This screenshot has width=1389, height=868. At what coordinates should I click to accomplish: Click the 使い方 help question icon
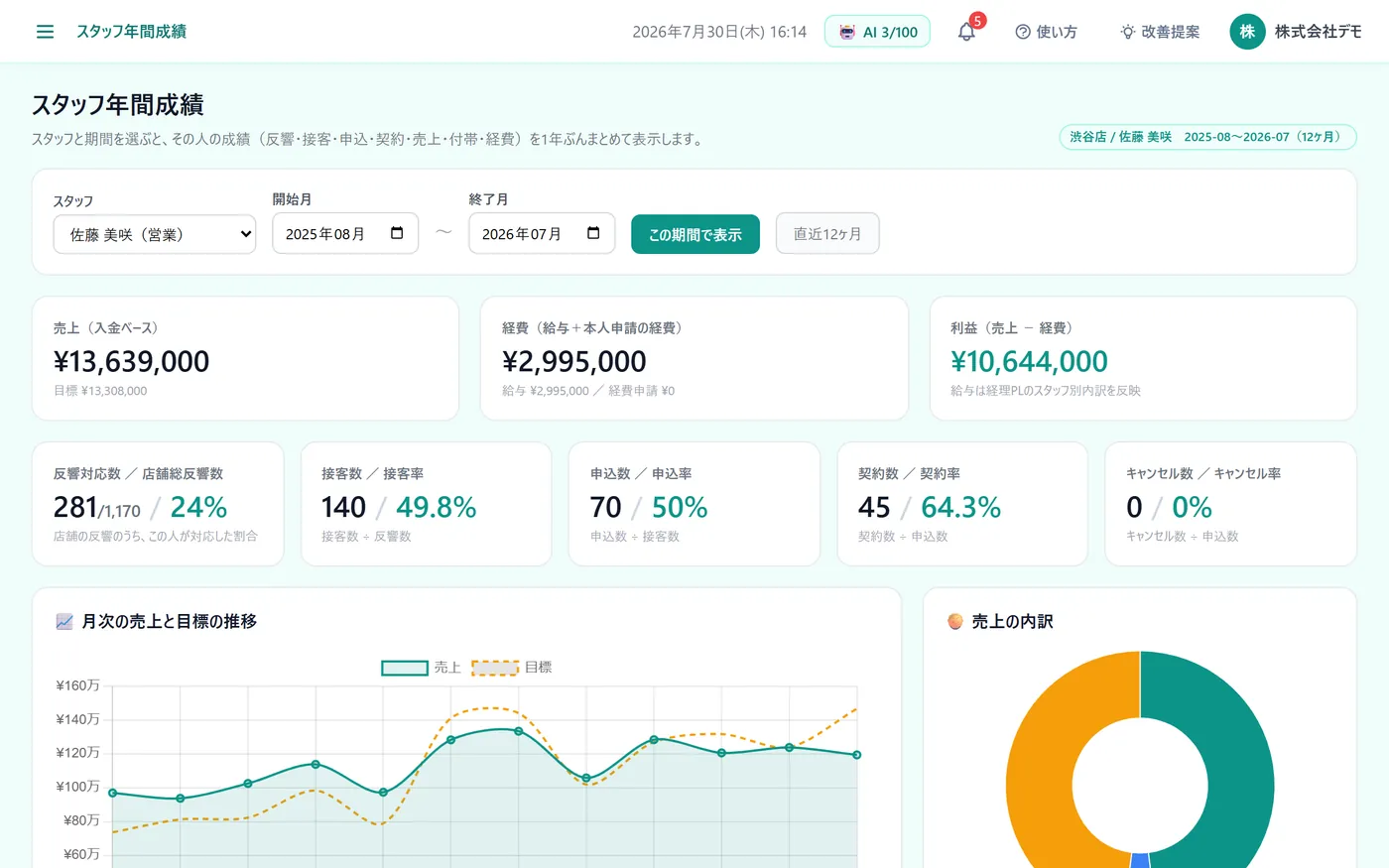click(x=1023, y=32)
